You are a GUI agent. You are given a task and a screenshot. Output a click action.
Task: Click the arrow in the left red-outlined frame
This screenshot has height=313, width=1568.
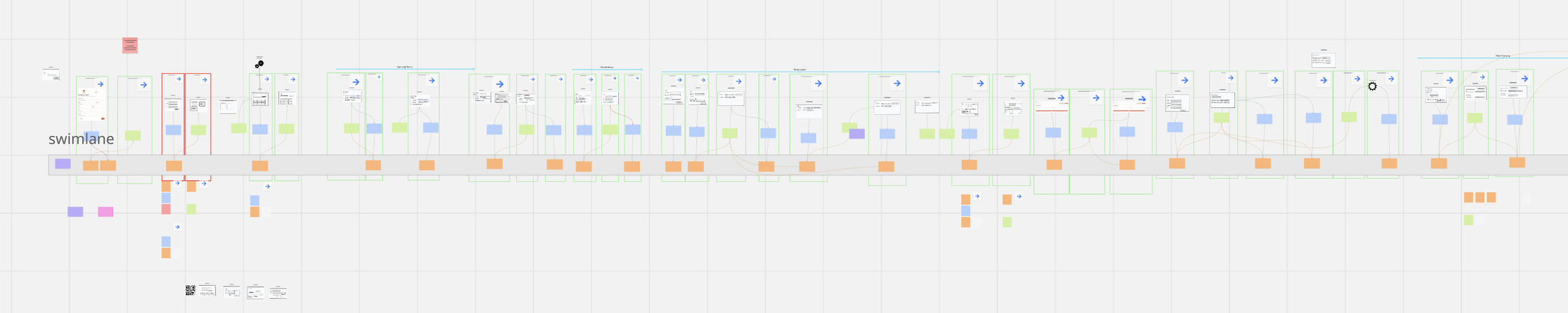[x=178, y=79]
